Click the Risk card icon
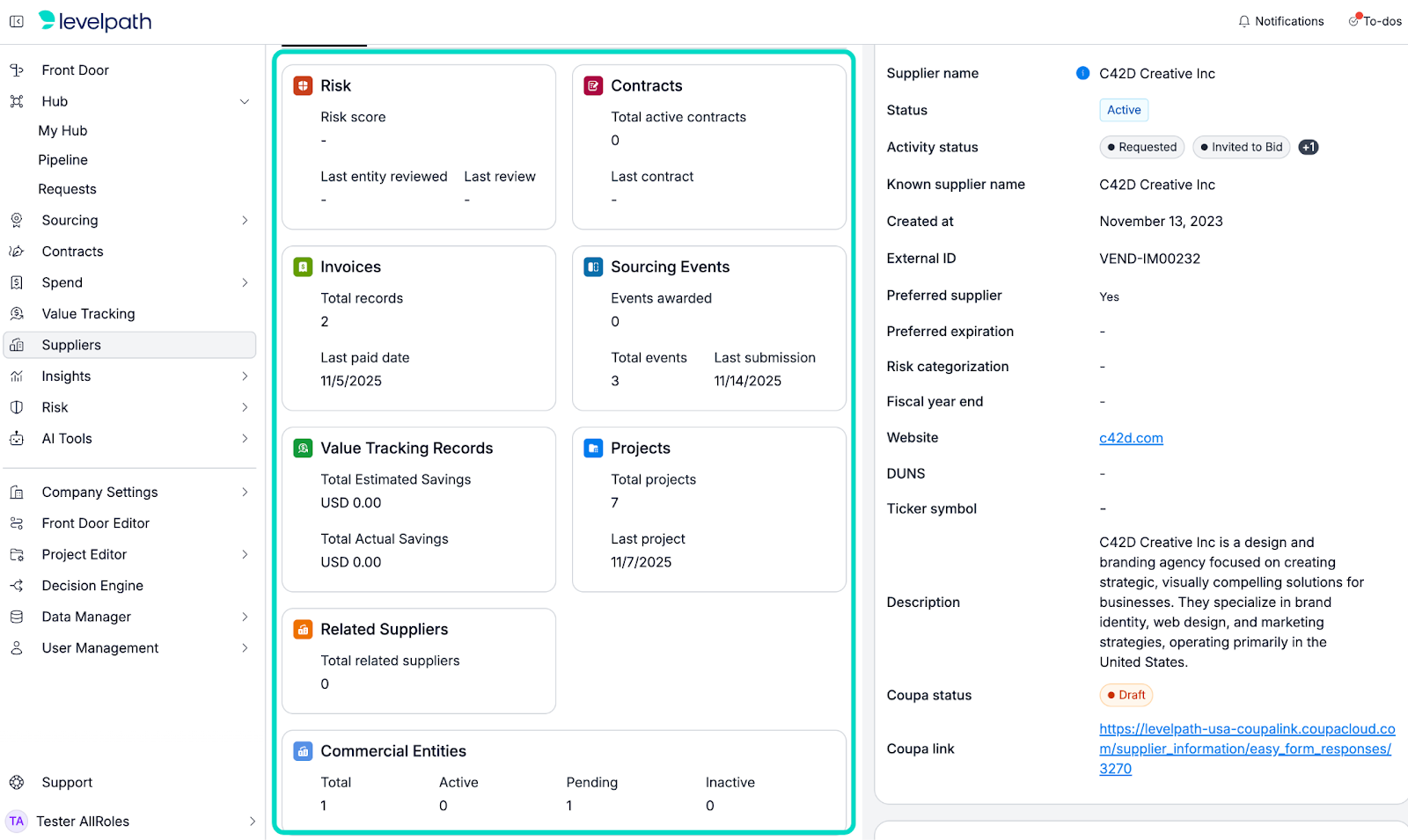The height and width of the screenshot is (840, 1408). [x=303, y=85]
